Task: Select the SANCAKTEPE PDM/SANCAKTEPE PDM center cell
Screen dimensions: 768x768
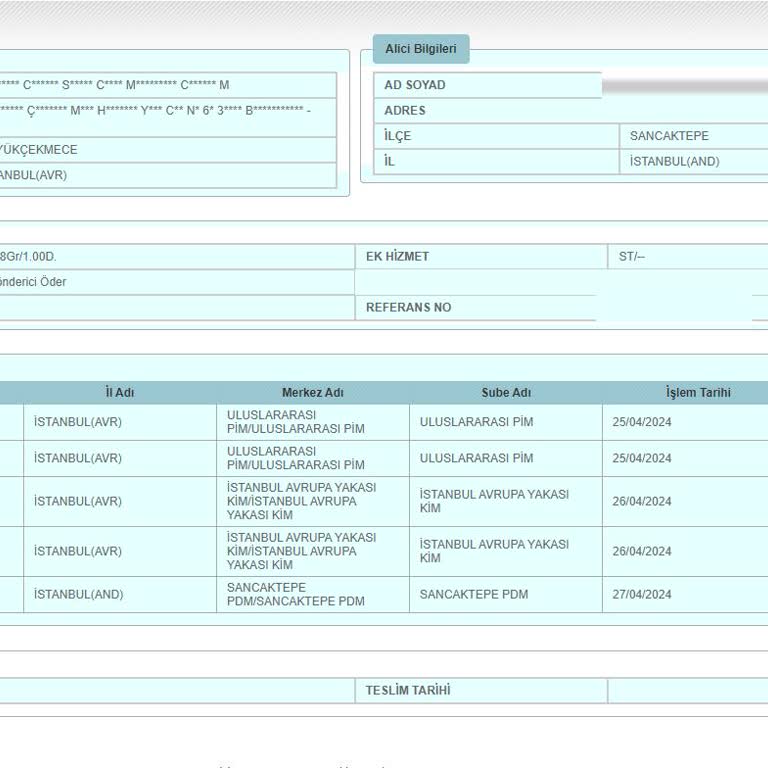Action: point(295,594)
